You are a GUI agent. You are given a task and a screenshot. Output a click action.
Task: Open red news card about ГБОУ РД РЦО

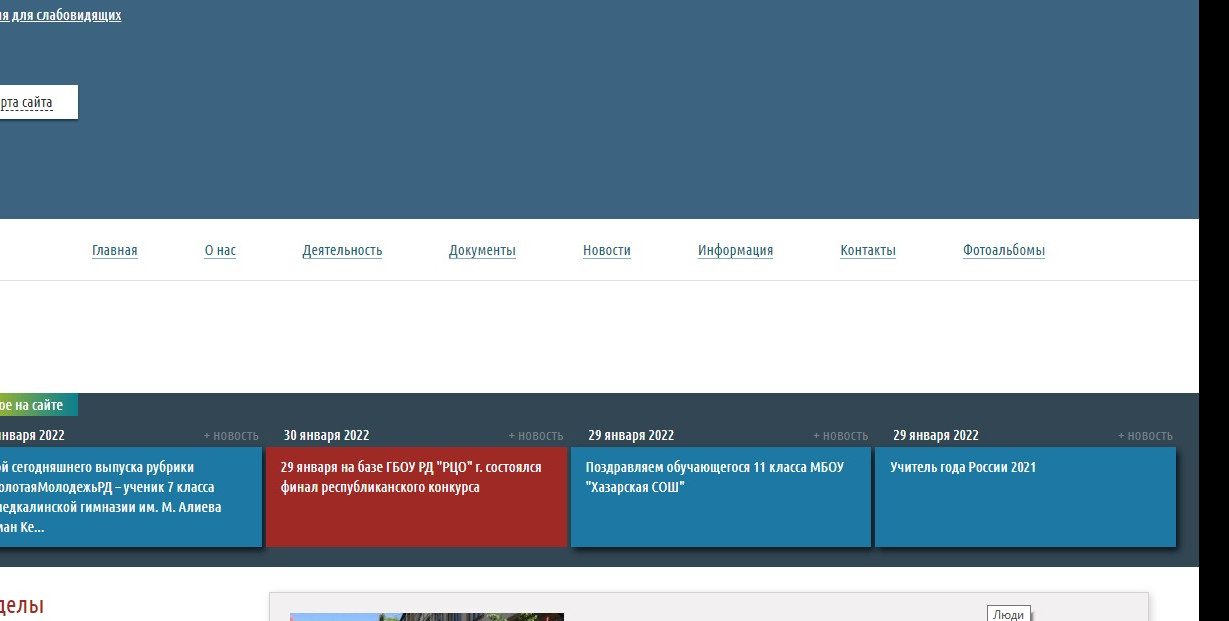click(x=416, y=496)
